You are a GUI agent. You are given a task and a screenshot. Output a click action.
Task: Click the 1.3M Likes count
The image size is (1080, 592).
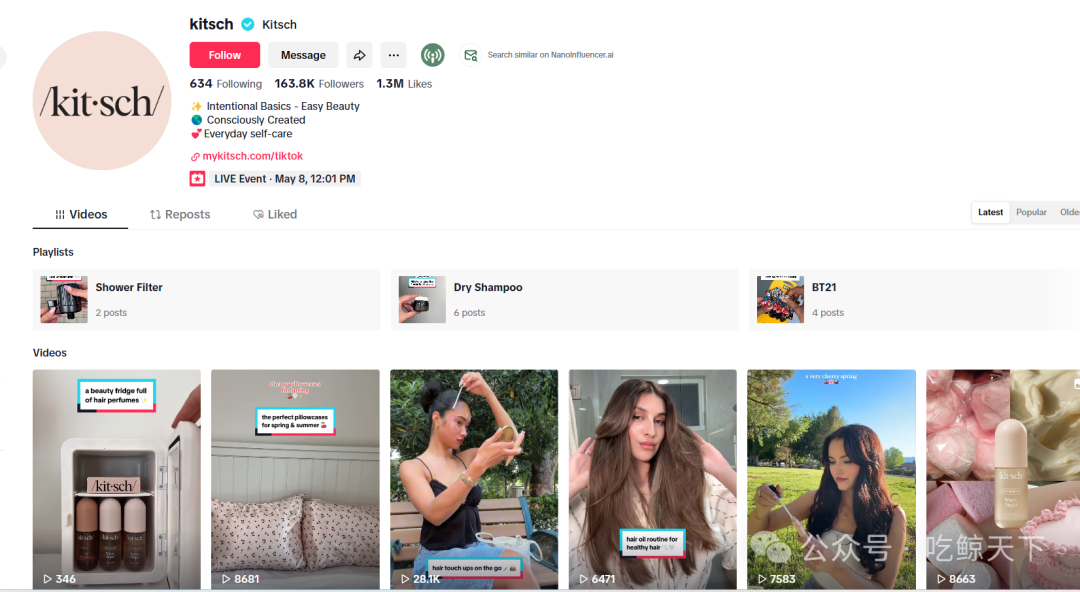(x=404, y=84)
